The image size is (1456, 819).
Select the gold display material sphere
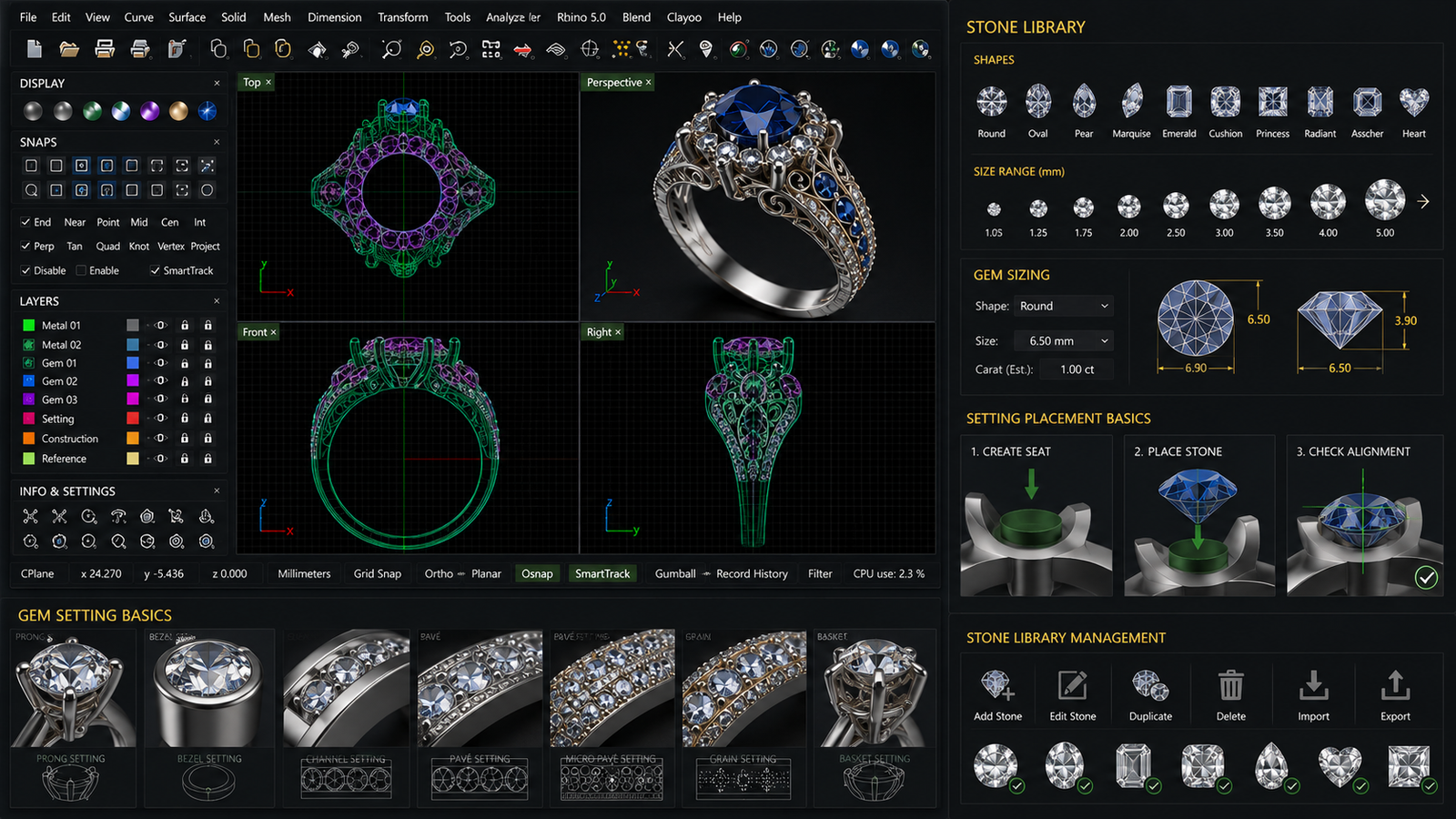(x=178, y=111)
